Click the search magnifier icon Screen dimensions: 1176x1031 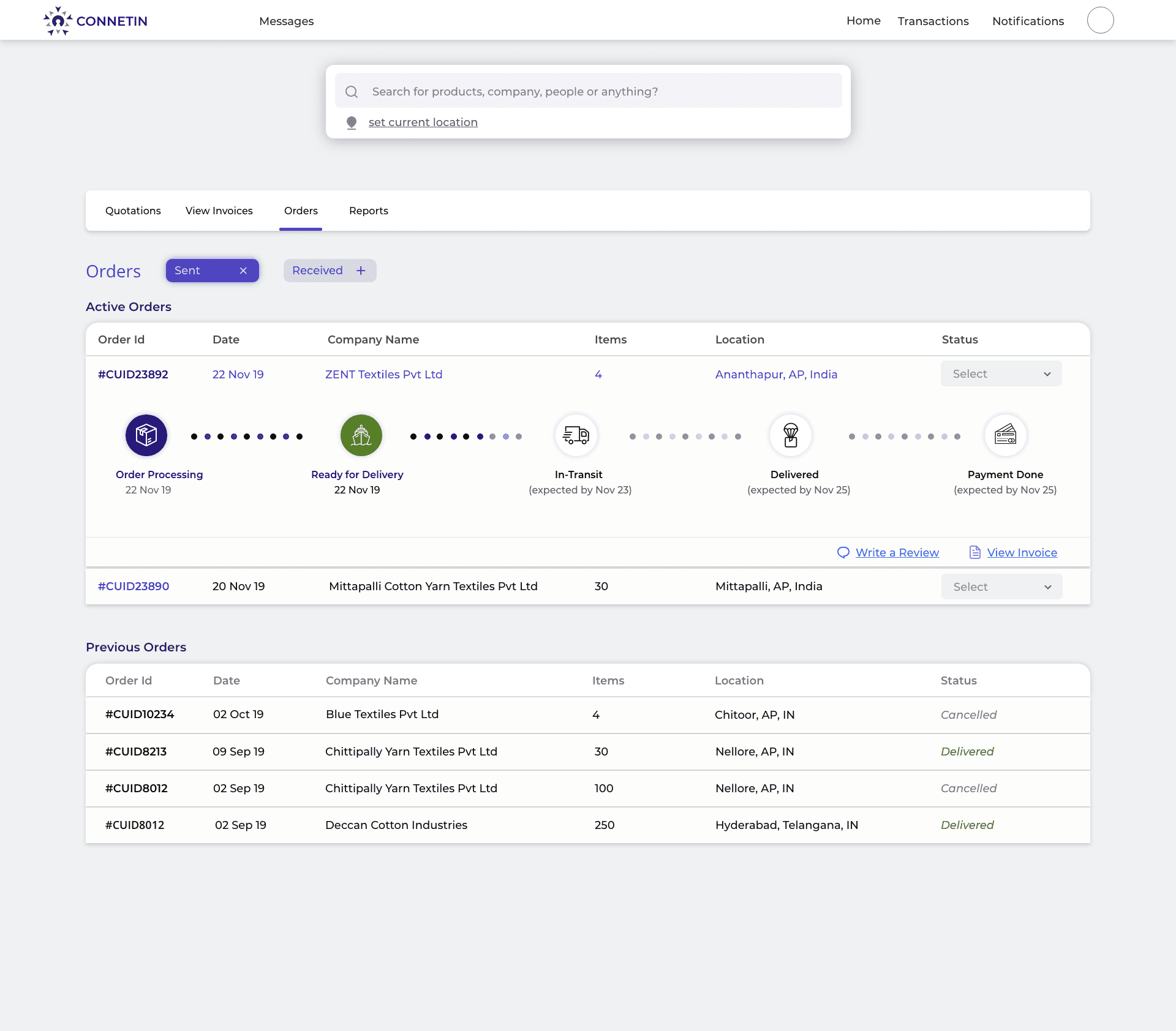pyautogui.click(x=352, y=92)
